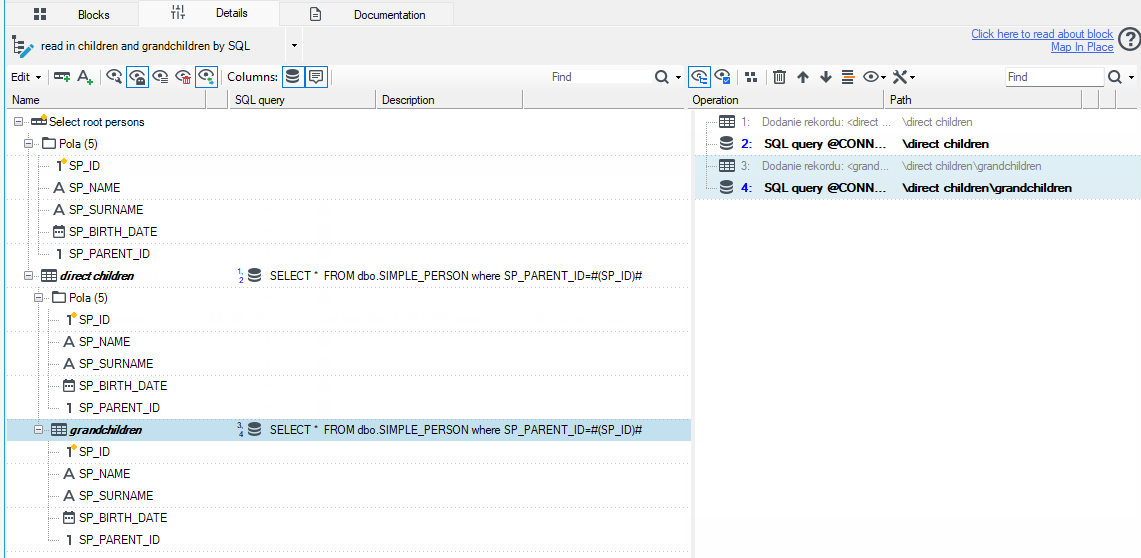The image size is (1141, 558).
Task: Open the eye visibility dropdown in operations toolbar
Action: [874, 76]
